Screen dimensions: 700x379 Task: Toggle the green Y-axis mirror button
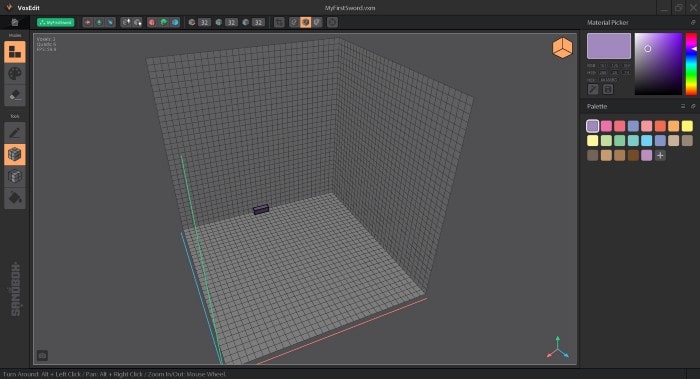coord(163,22)
